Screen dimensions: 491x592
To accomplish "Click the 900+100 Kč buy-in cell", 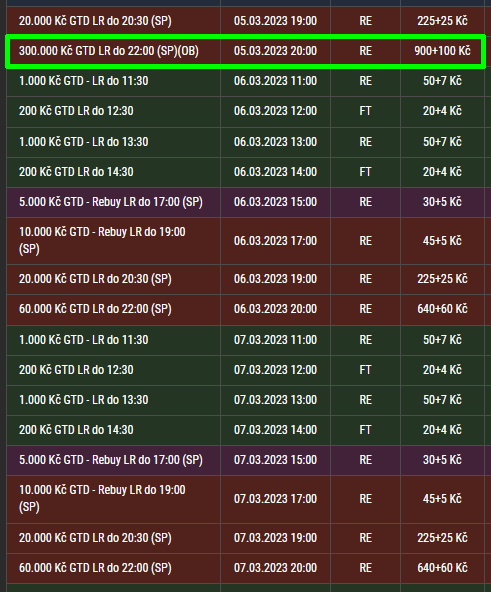I will [x=442, y=51].
